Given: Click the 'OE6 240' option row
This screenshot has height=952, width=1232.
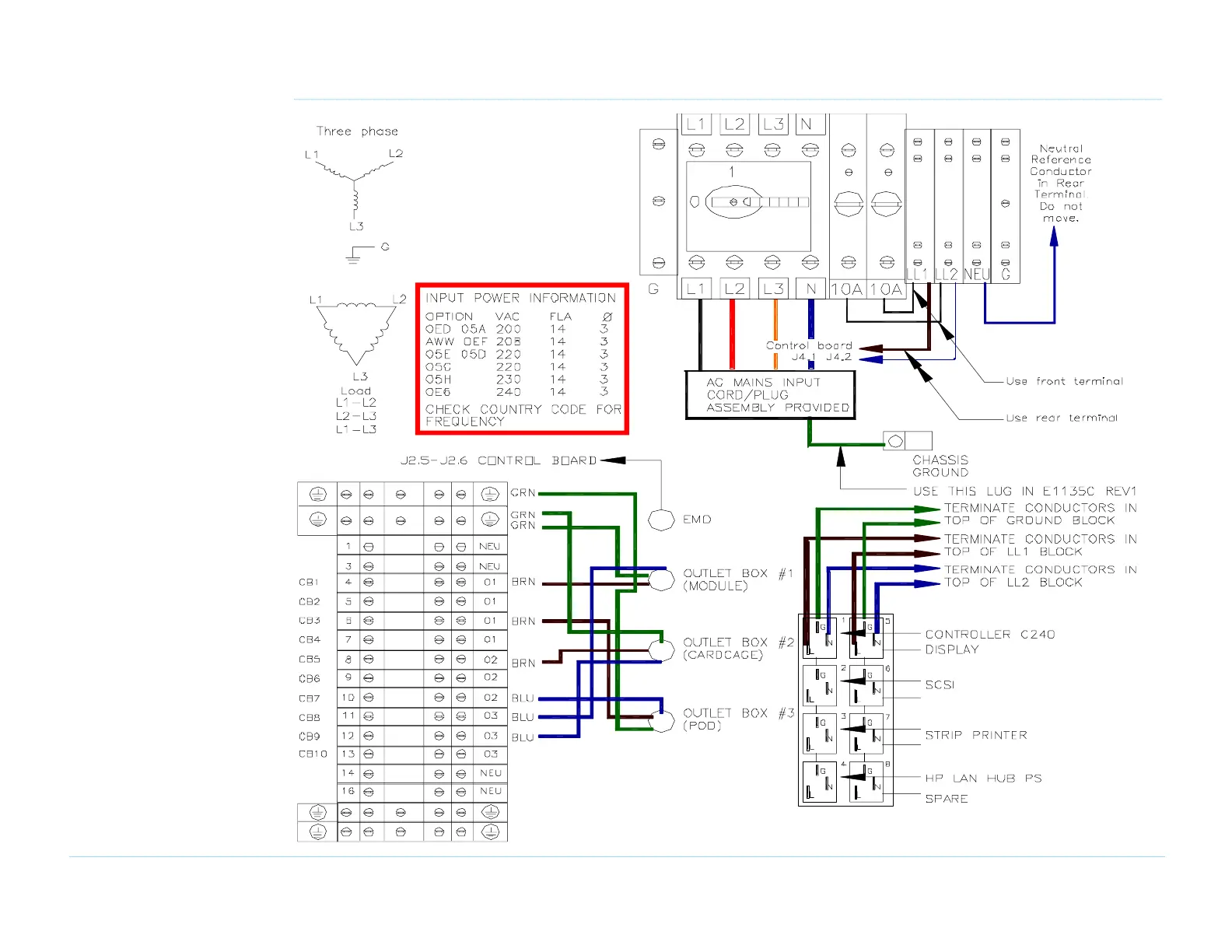Looking at the screenshot, I should coord(517,392).
